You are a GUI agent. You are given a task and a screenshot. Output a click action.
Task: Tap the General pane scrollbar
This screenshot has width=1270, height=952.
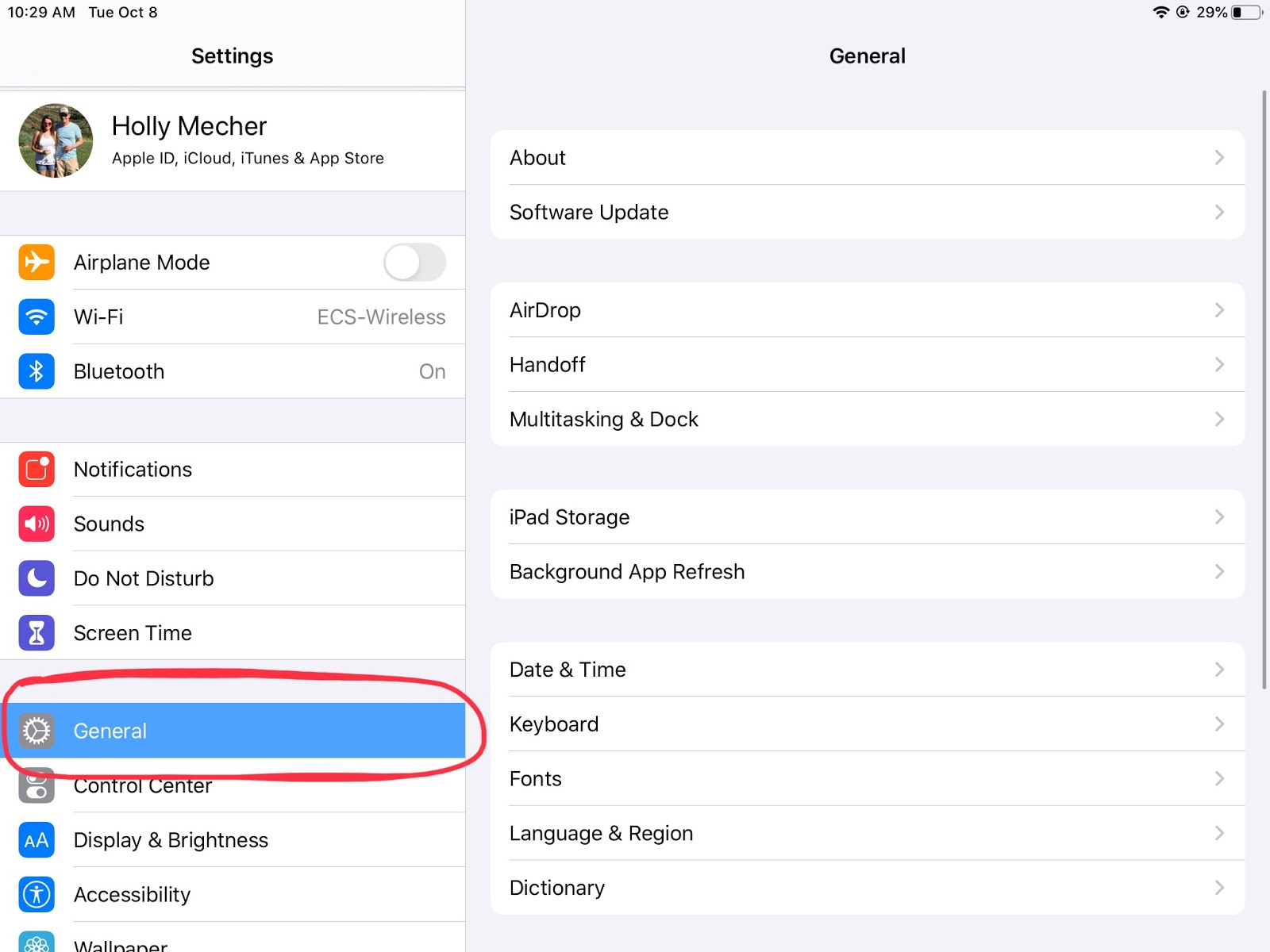coord(1264,390)
